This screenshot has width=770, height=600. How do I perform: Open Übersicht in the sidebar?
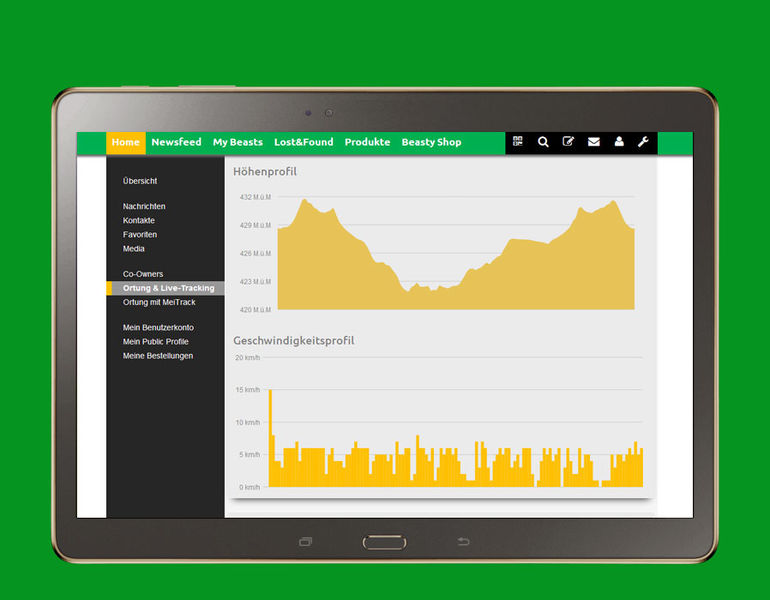point(140,181)
